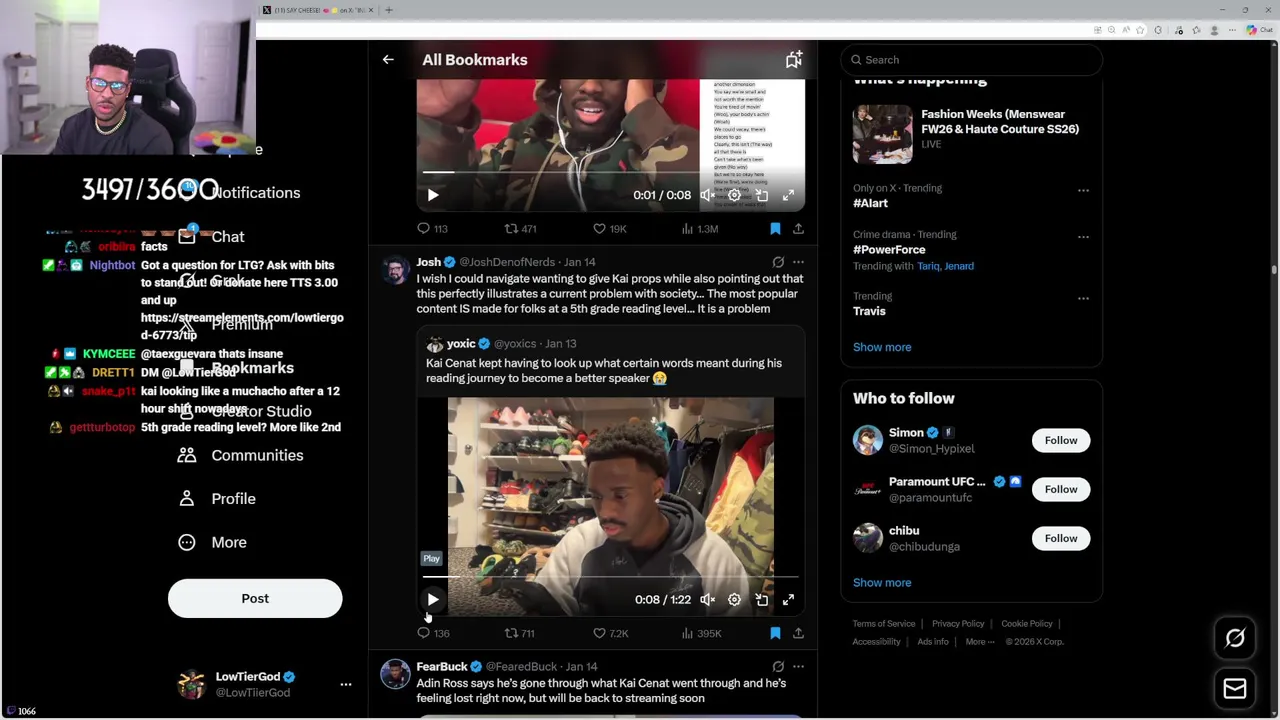The height and width of the screenshot is (720, 1280).
Task: Fullscreen the 0:08 / 1:22 video
Action: 788,600
